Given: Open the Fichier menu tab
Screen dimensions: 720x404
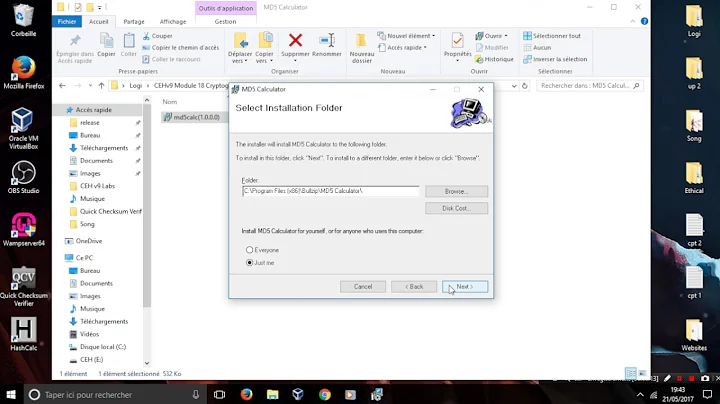Looking at the screenshot, I should tap(67, 22).
